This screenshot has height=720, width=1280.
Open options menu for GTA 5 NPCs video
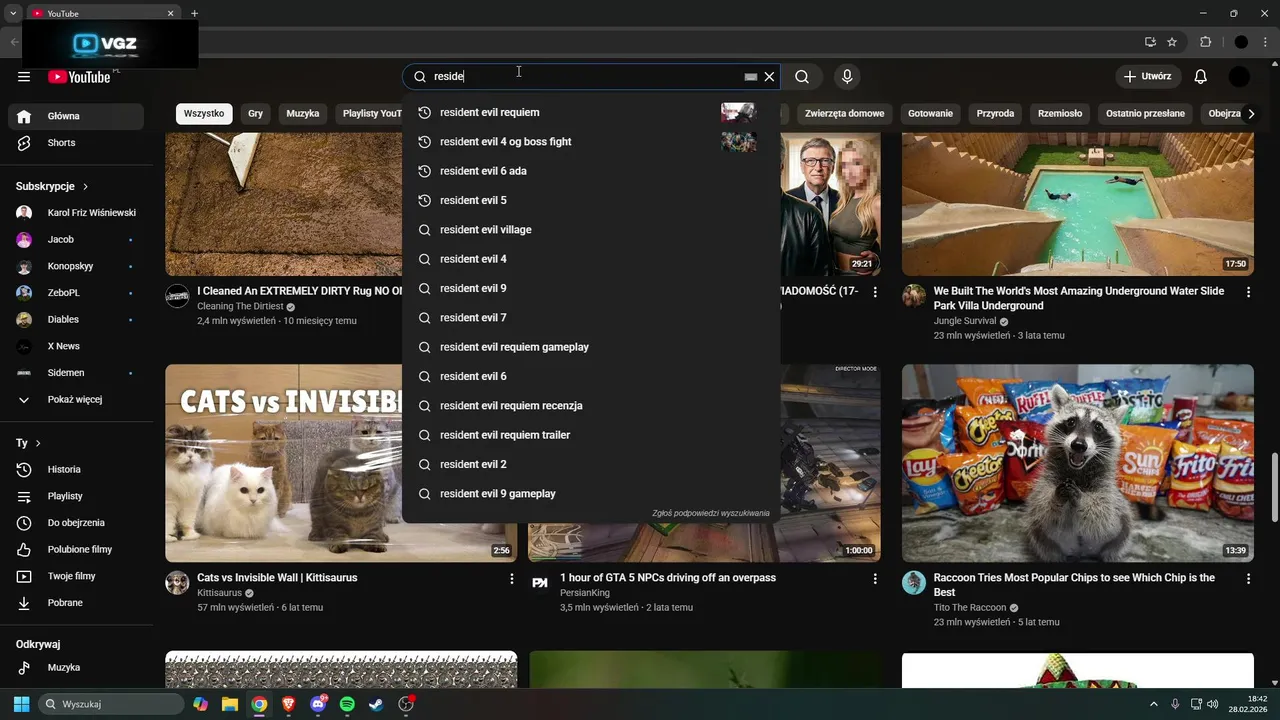(x=875, y=579)
